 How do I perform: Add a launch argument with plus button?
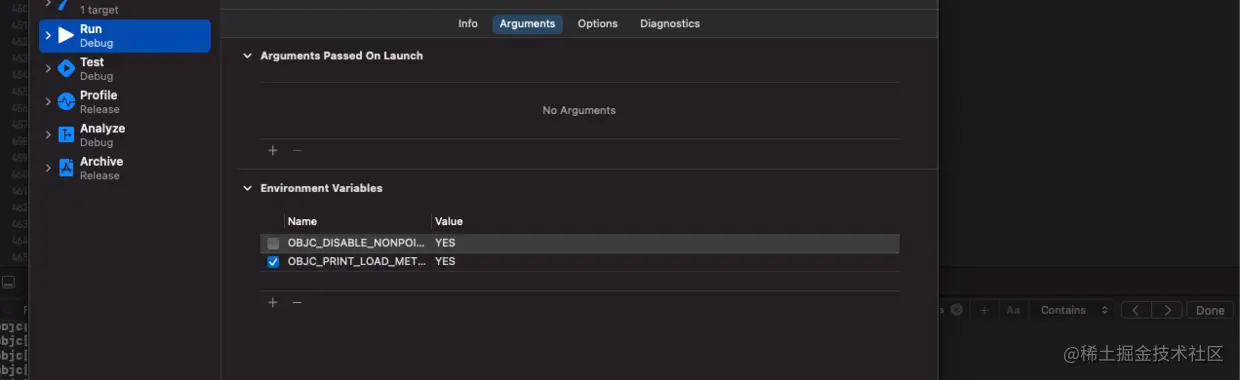[272, 150]
